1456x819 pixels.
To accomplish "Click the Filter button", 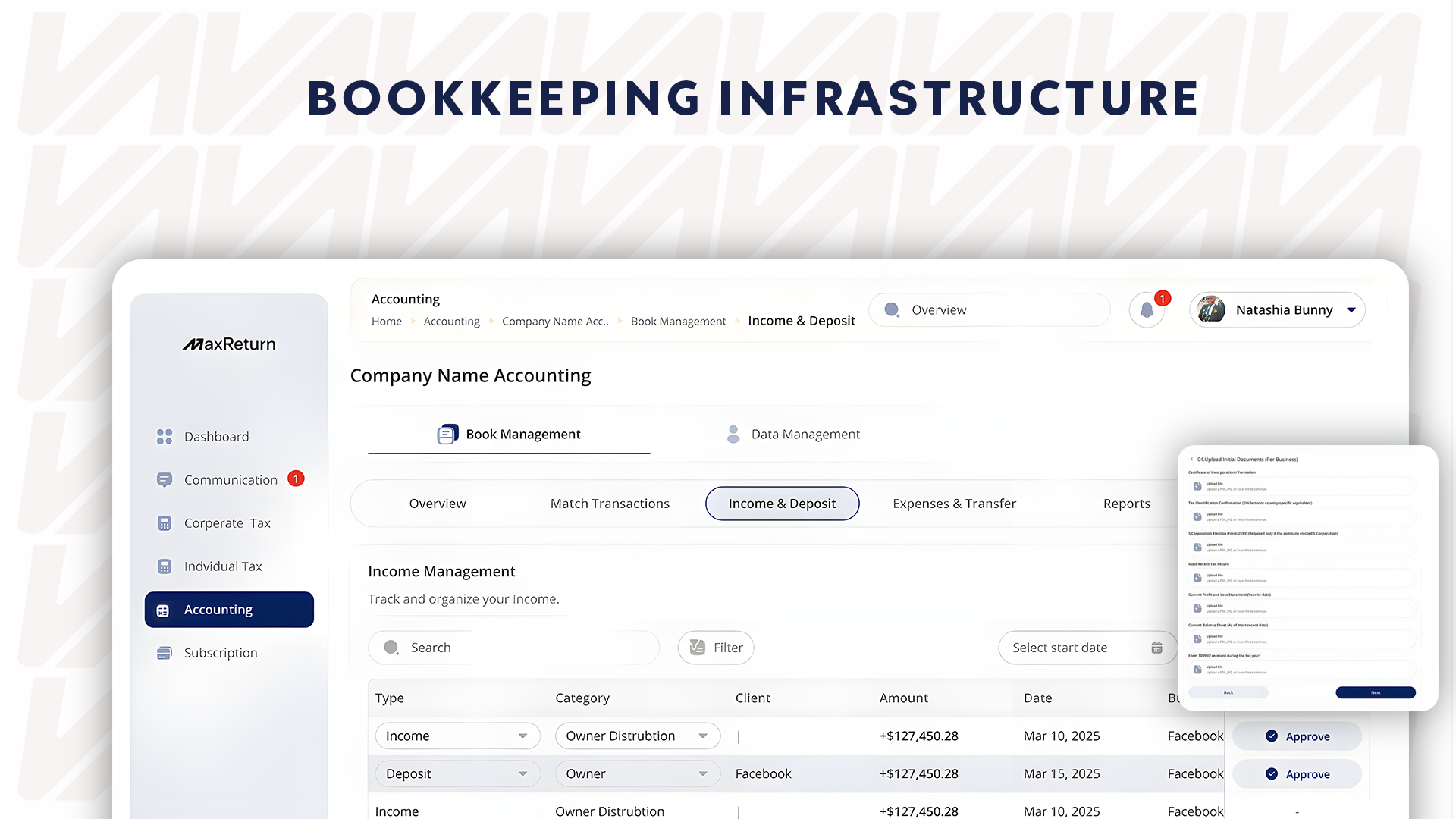I will click(x=716, y=648).
